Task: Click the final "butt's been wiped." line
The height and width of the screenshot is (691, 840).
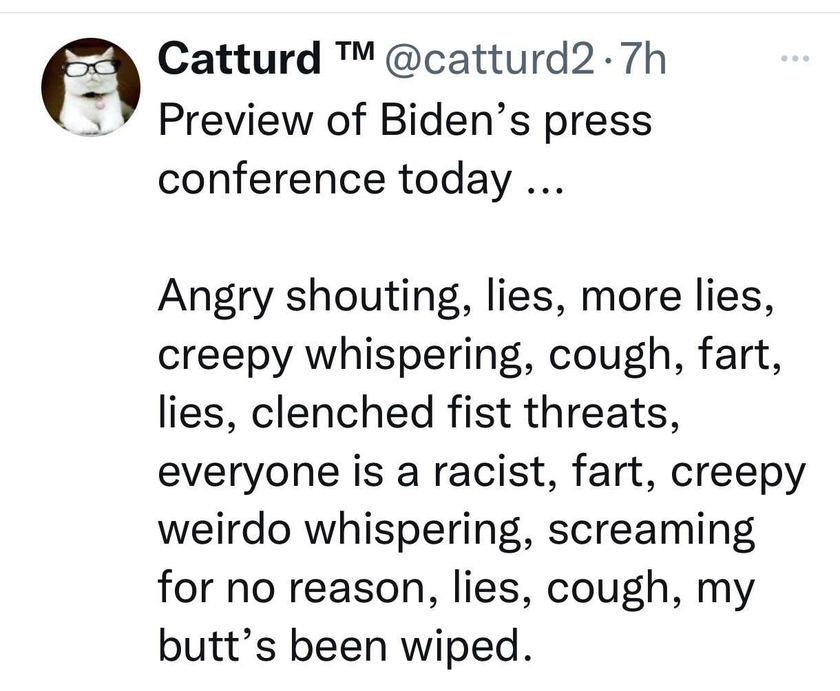Action: 346,646
